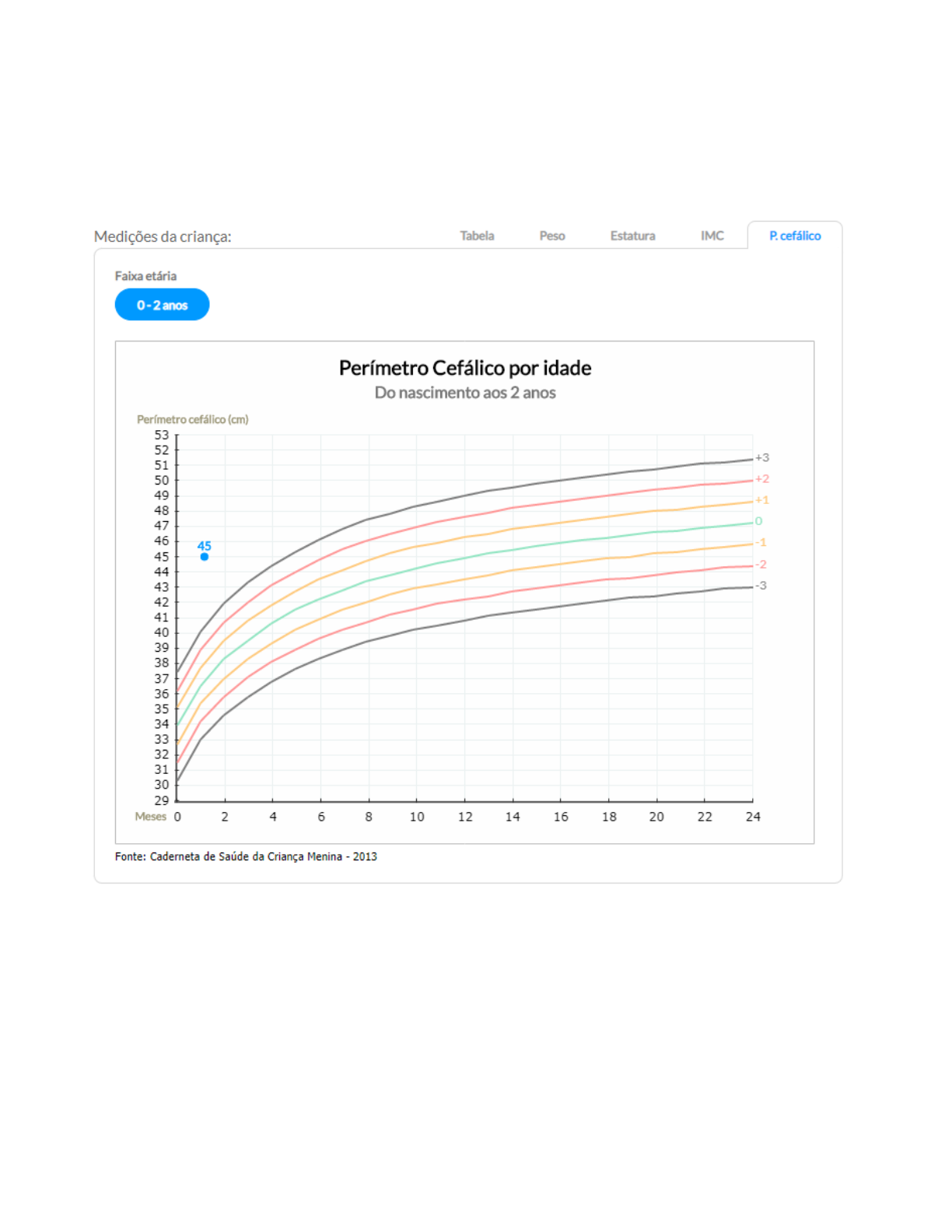This screenshot has width=952, height=1232.
Task: Click the Meses x-axis label
Action: [x=150, y=817]
